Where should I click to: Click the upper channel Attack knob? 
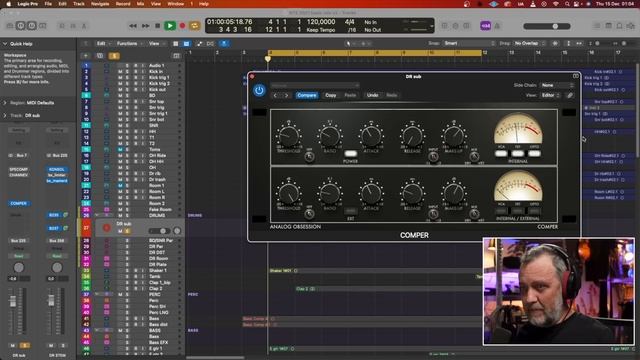pos(371,136)
